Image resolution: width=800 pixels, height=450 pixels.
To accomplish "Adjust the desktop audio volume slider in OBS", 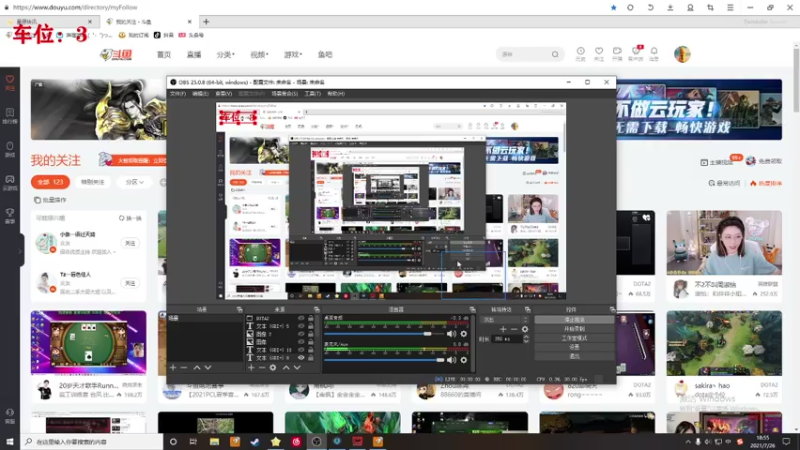I will click(384, 334).
